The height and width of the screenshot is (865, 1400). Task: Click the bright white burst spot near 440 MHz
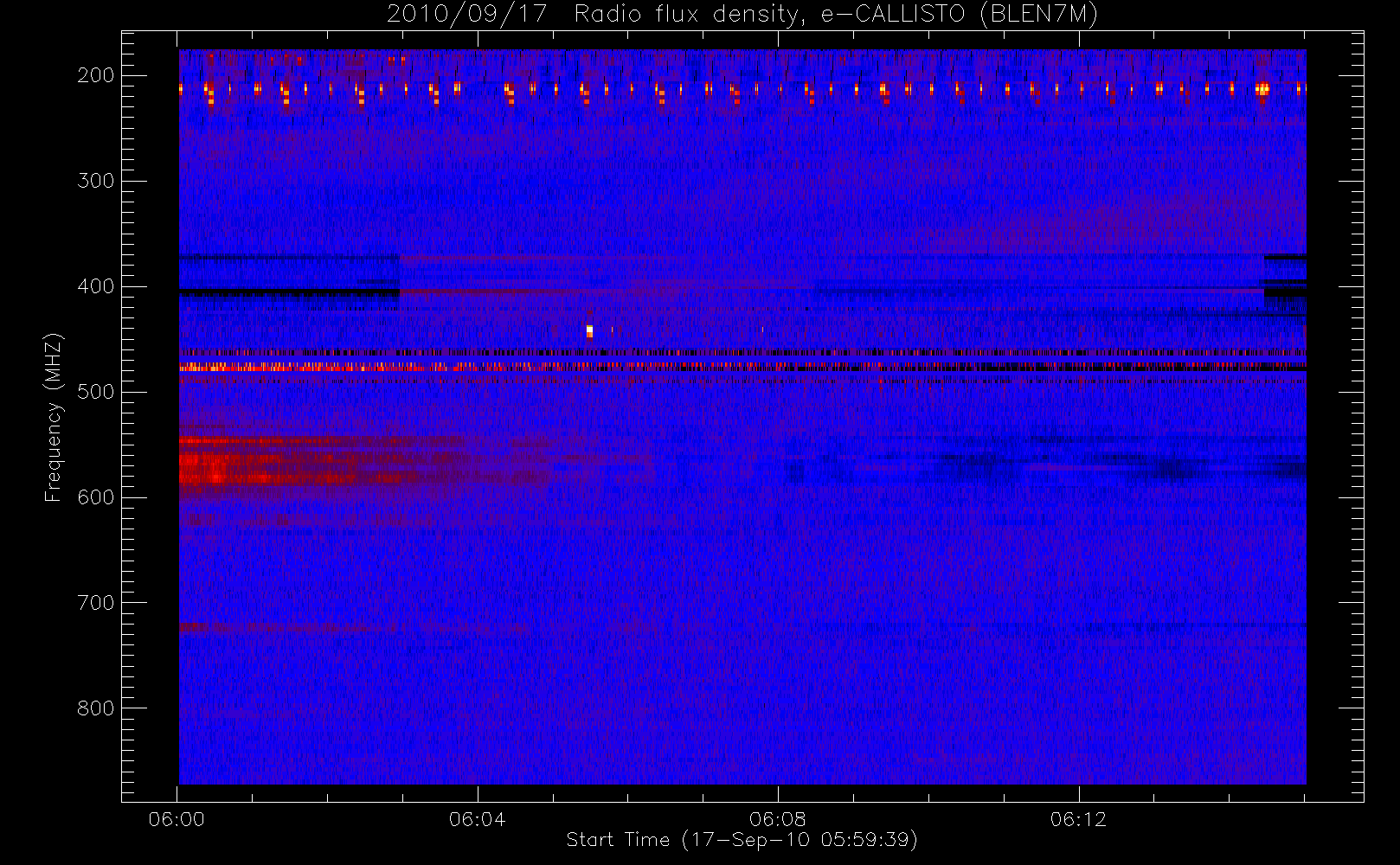pyautogui.click(x=589, y=330)
